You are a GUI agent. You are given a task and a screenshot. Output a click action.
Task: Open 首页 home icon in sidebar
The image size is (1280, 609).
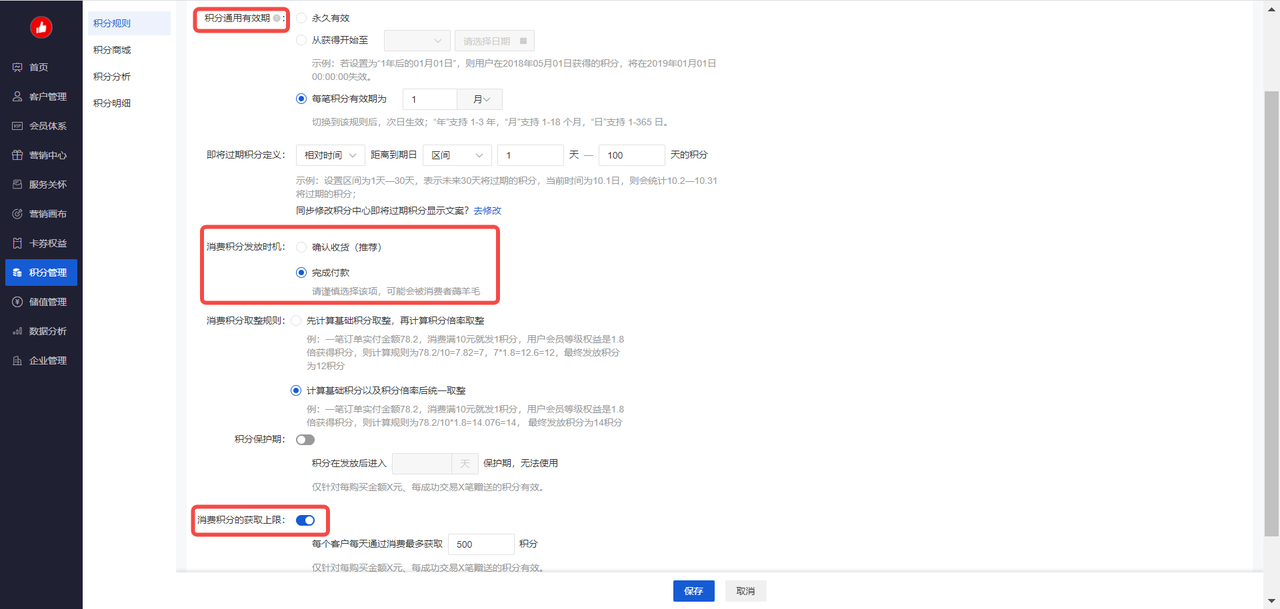(x=18, y=67)
